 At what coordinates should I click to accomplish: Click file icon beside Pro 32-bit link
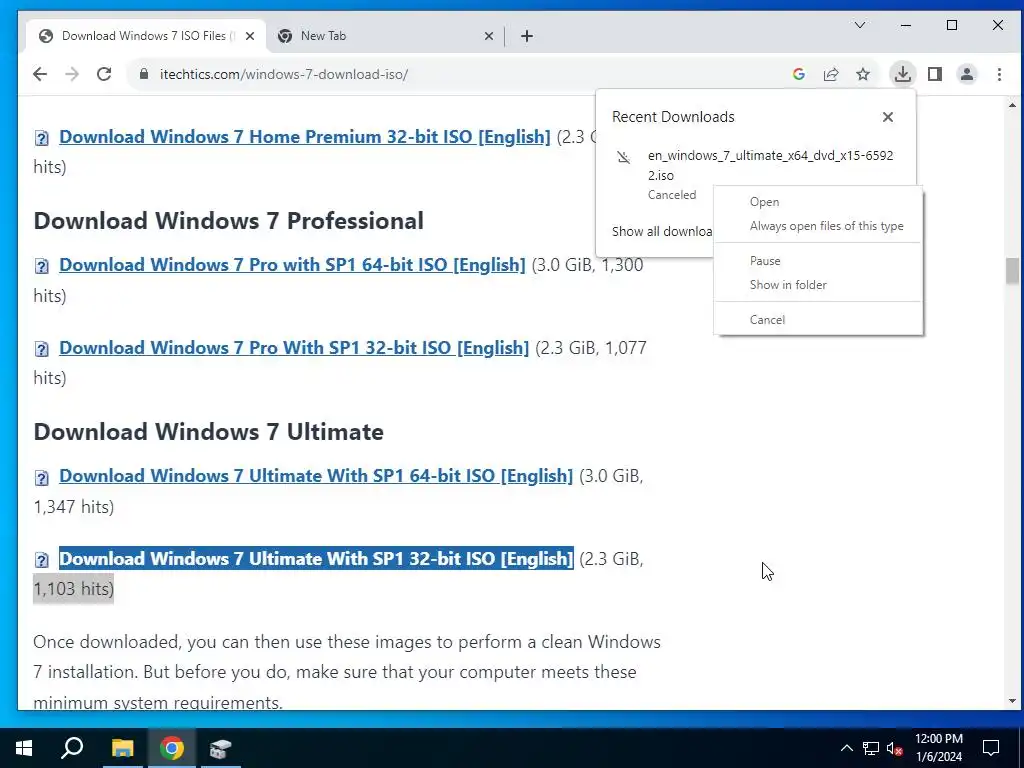point(42,349)
